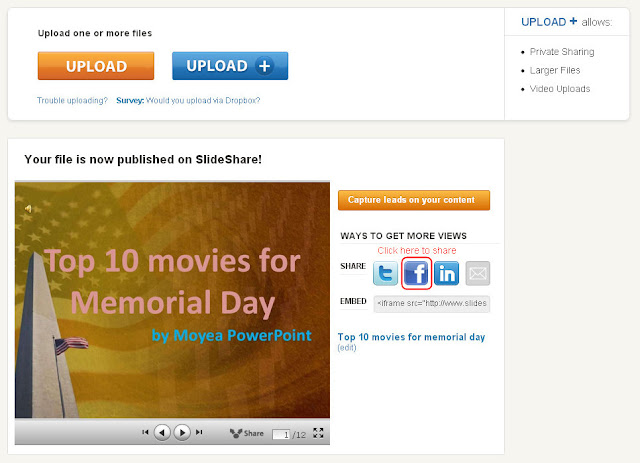Viewport: 640px width, 463px height.
Task: Skip to the last slide
Action: click(199, 432)
